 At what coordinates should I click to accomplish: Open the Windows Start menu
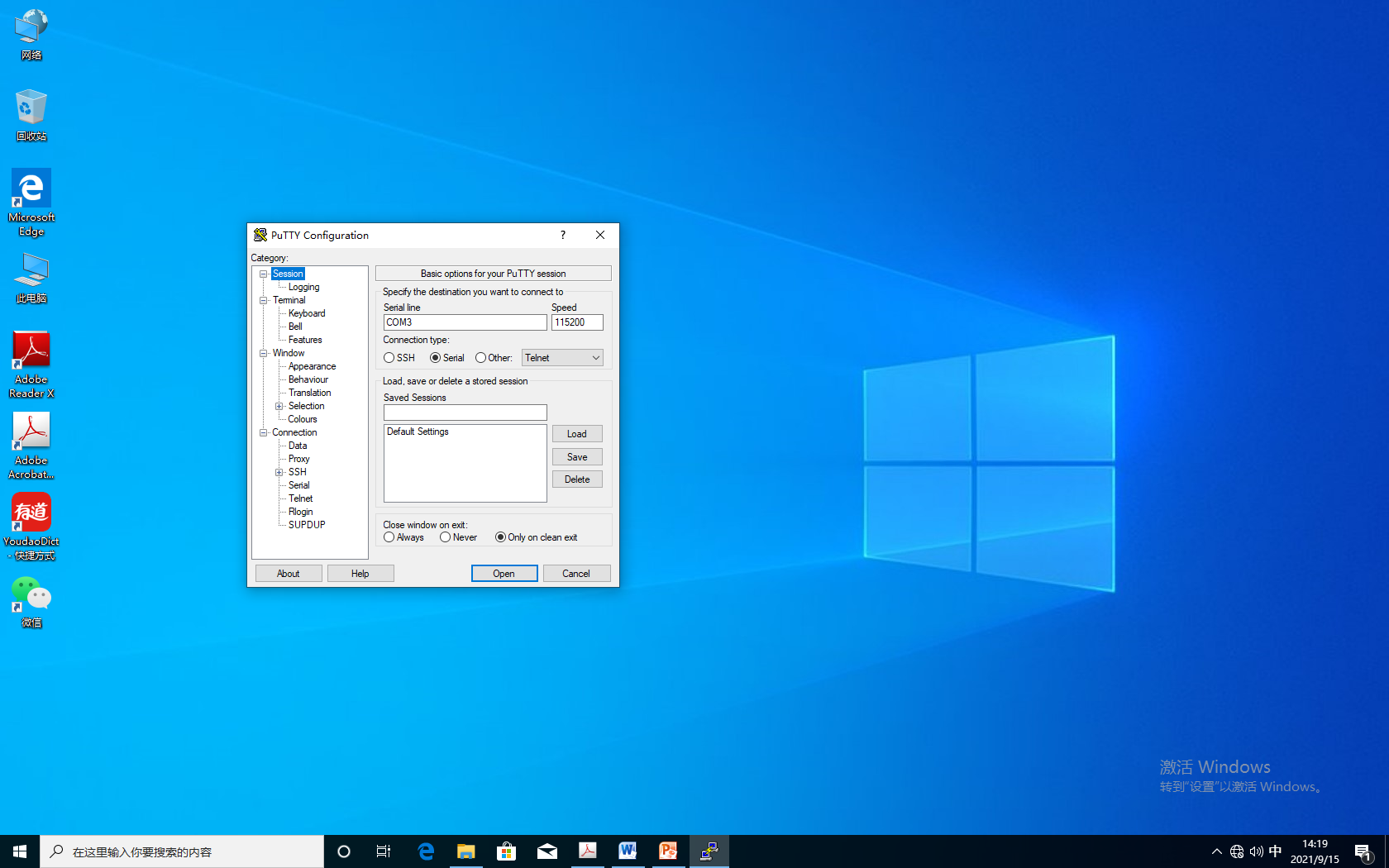point(20,851)
